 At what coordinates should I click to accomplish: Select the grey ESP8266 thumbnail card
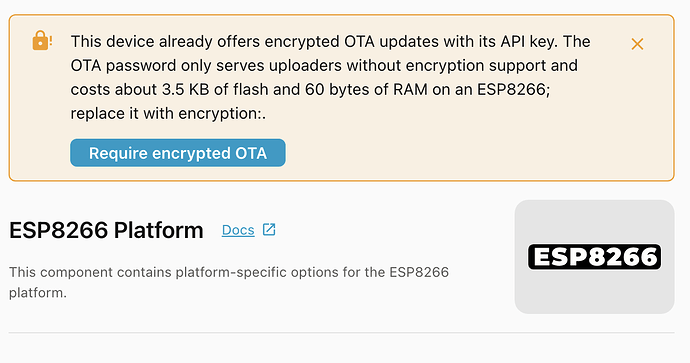(x=595, y=257)
